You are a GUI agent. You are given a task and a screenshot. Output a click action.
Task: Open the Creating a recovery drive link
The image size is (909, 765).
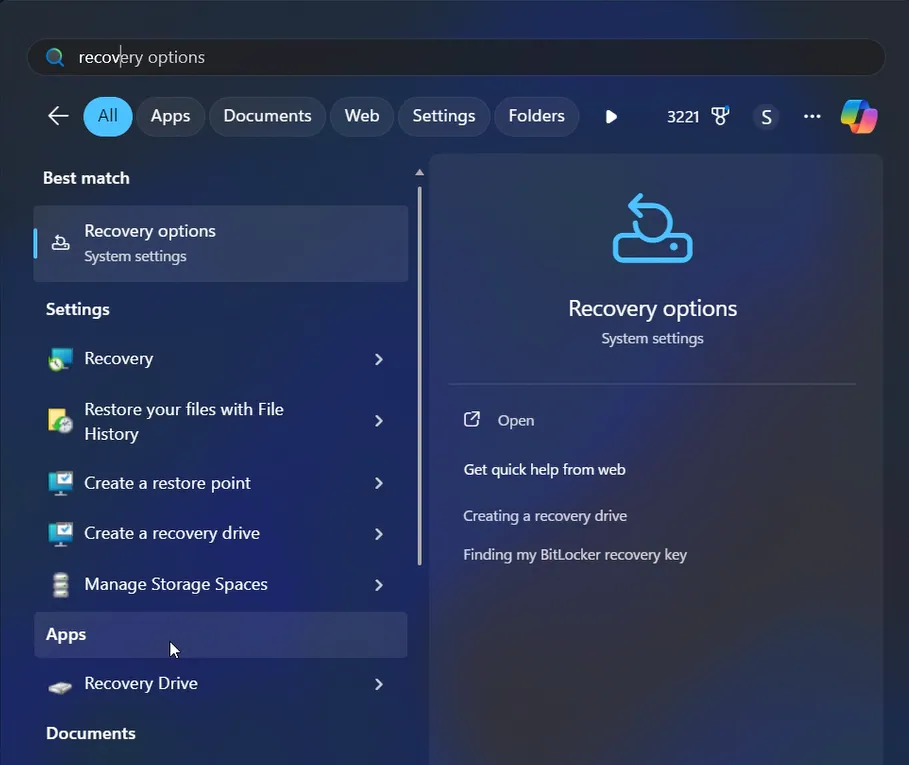[x=545, y=516]
